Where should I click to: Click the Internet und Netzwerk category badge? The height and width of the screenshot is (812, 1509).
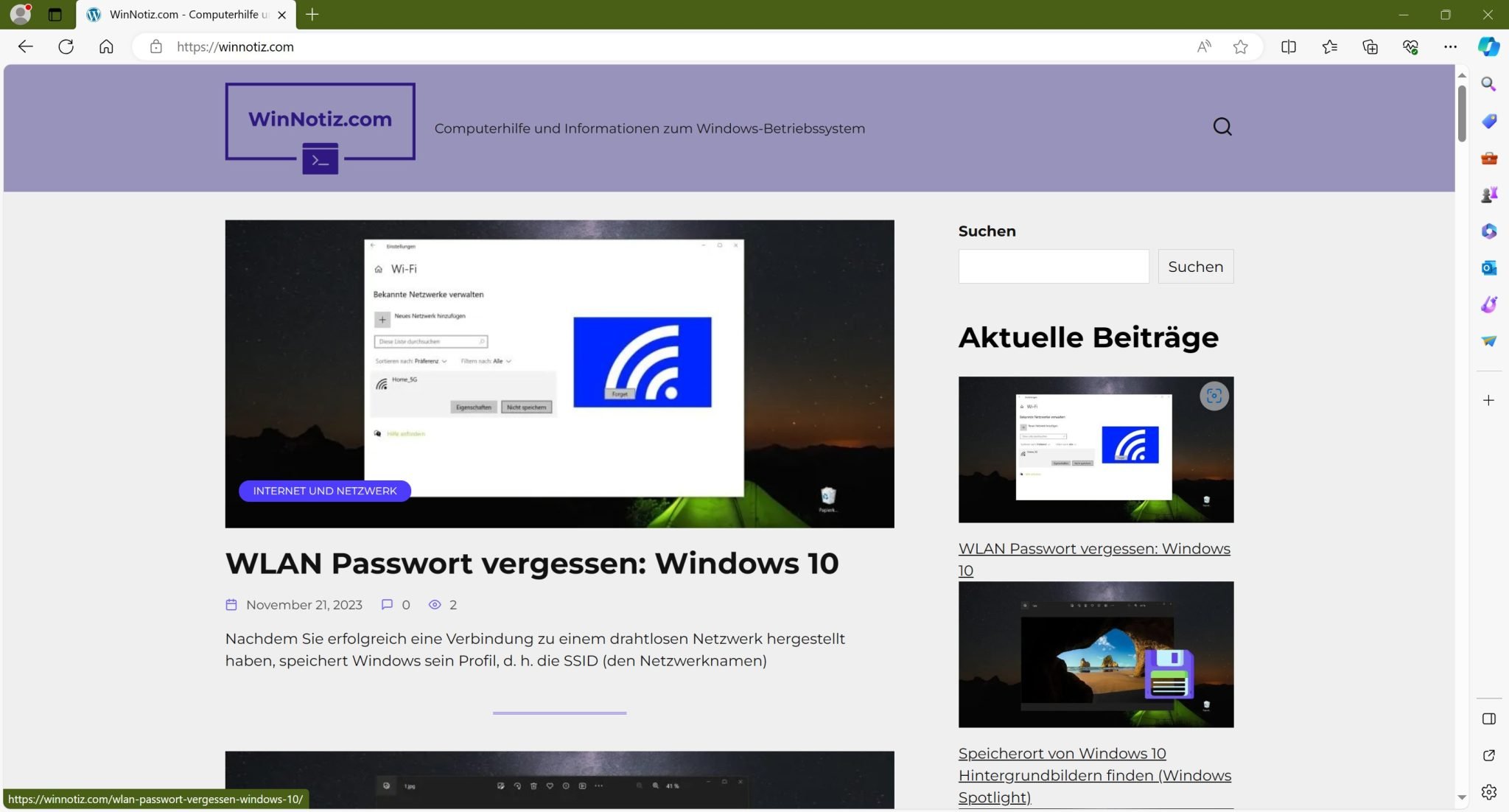pos(324,491)
